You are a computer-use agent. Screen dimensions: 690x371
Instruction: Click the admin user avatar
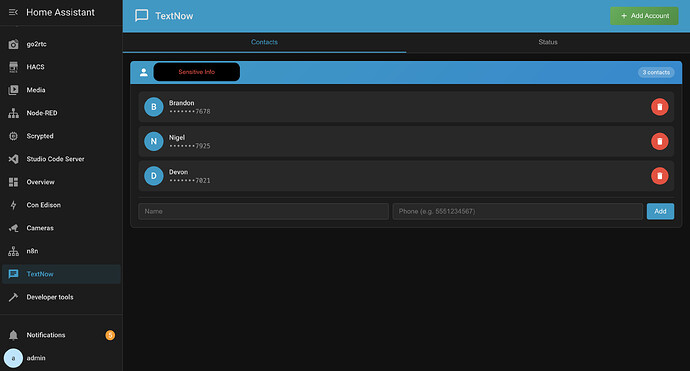pyautogui.click(x=13, y=358)
